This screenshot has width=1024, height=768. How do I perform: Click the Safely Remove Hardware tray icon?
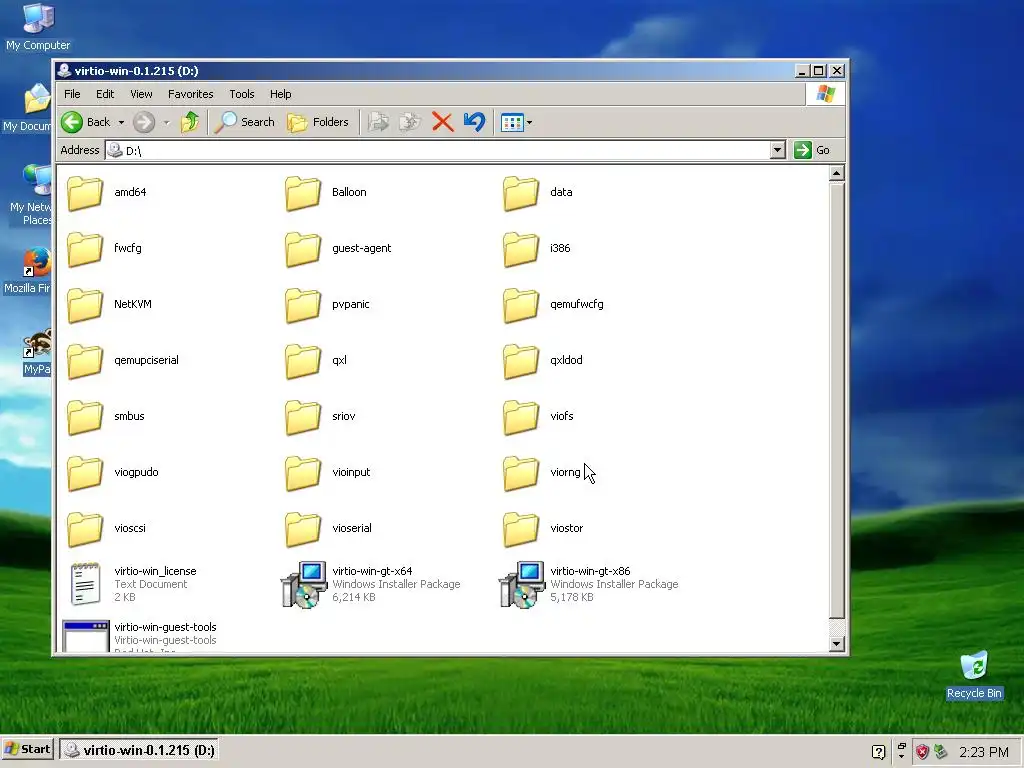click(940, 752)
